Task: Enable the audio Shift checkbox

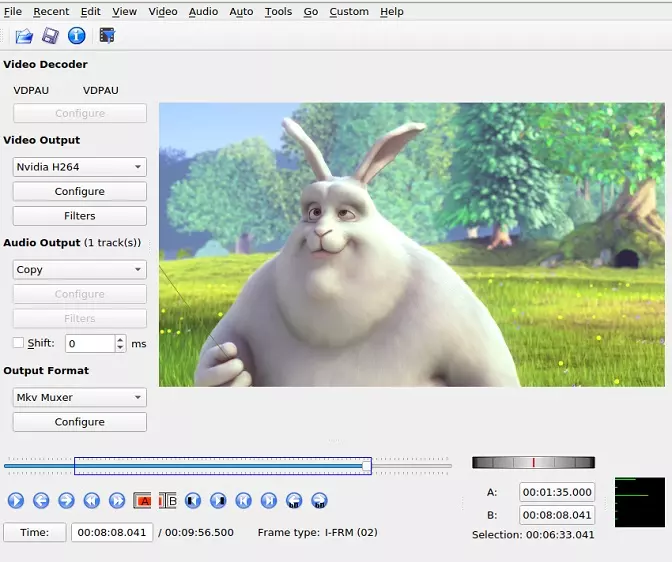Action: click(18, 343)
